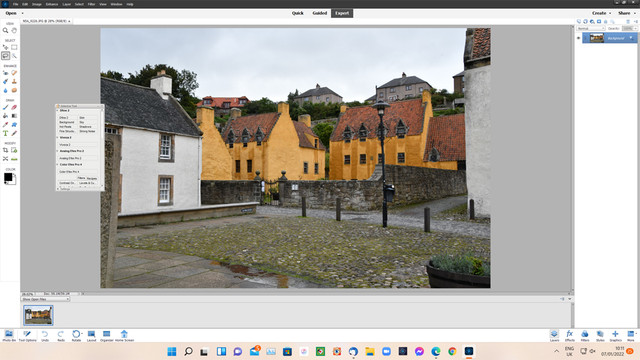The image size is (640, 360).
Task: Toggle visibility of the Background layer
Action: click(578, 38)
